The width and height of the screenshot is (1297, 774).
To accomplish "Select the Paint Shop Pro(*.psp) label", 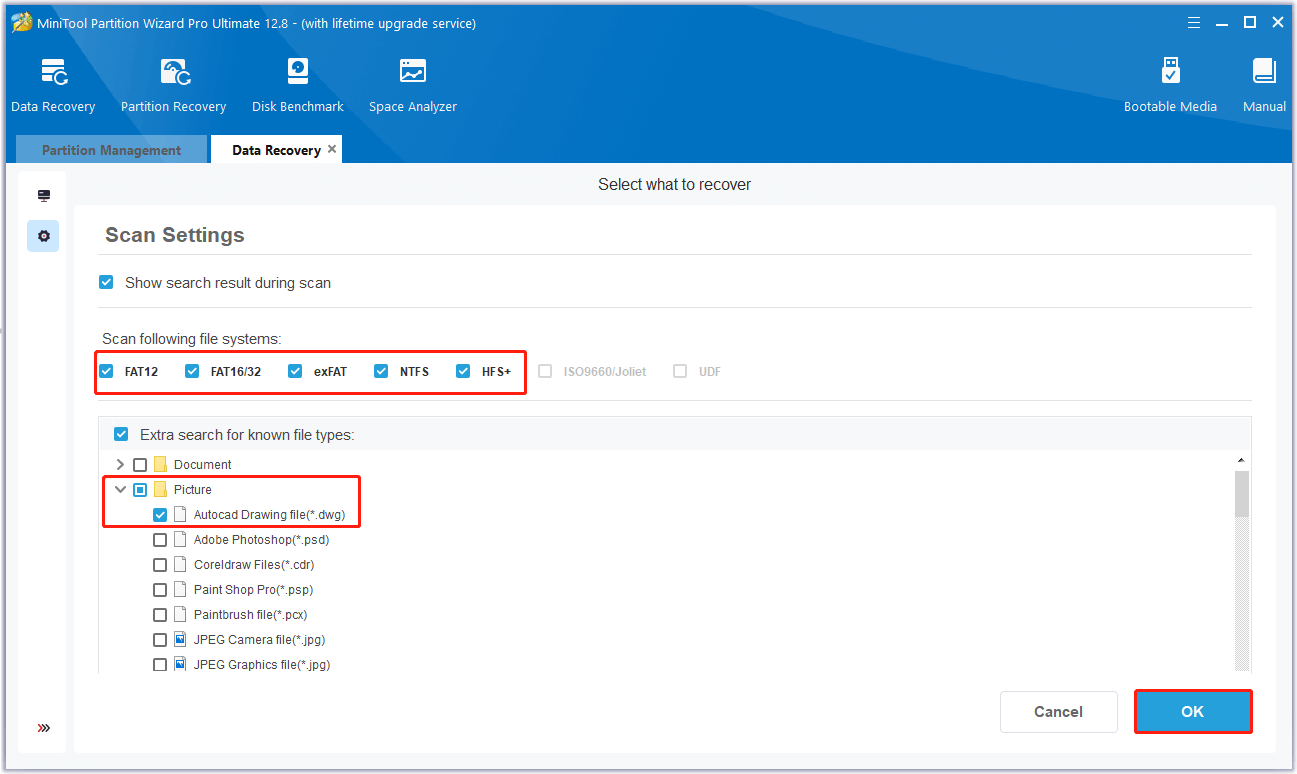I will [253, 590].
